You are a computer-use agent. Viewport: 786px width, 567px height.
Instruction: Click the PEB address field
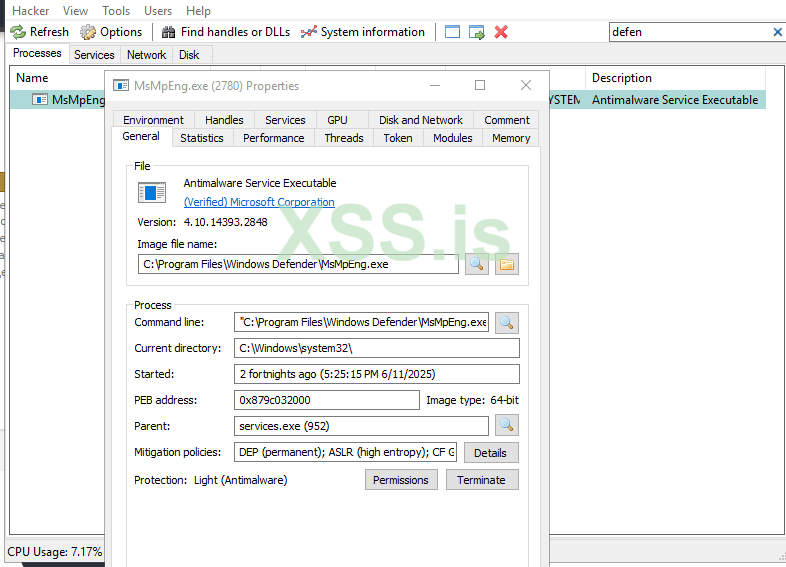[326, 400]
